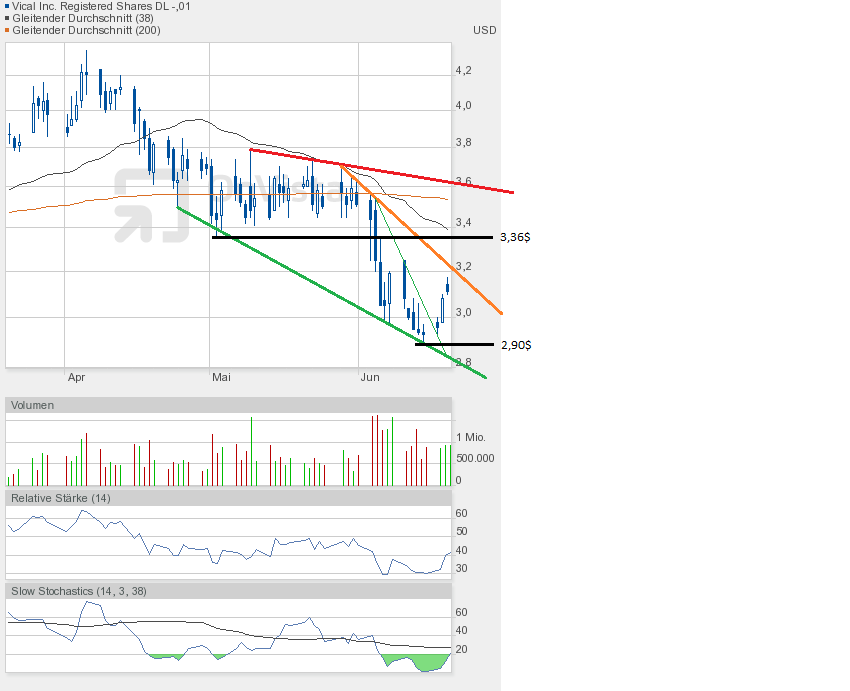The height and width of the screenshot is (691, 850).
Task: Click the Volumen panel header
Action: [33, 405]
